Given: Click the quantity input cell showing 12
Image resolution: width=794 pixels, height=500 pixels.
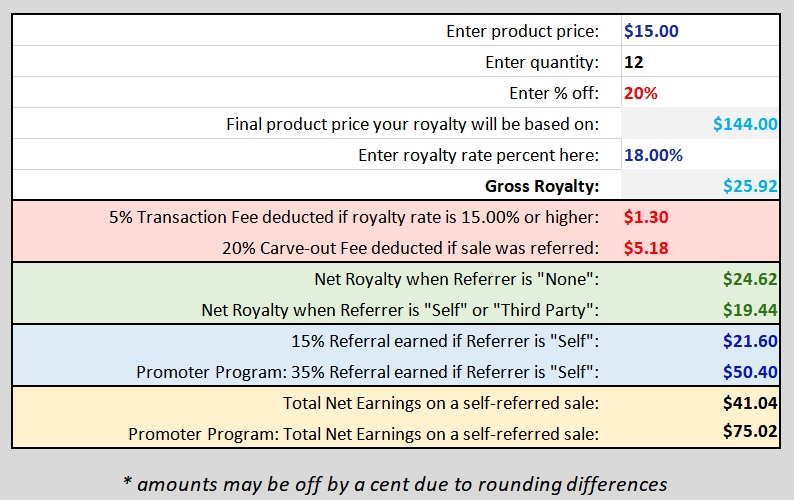Looking at the screenshot, I should (x=700, y=62).
